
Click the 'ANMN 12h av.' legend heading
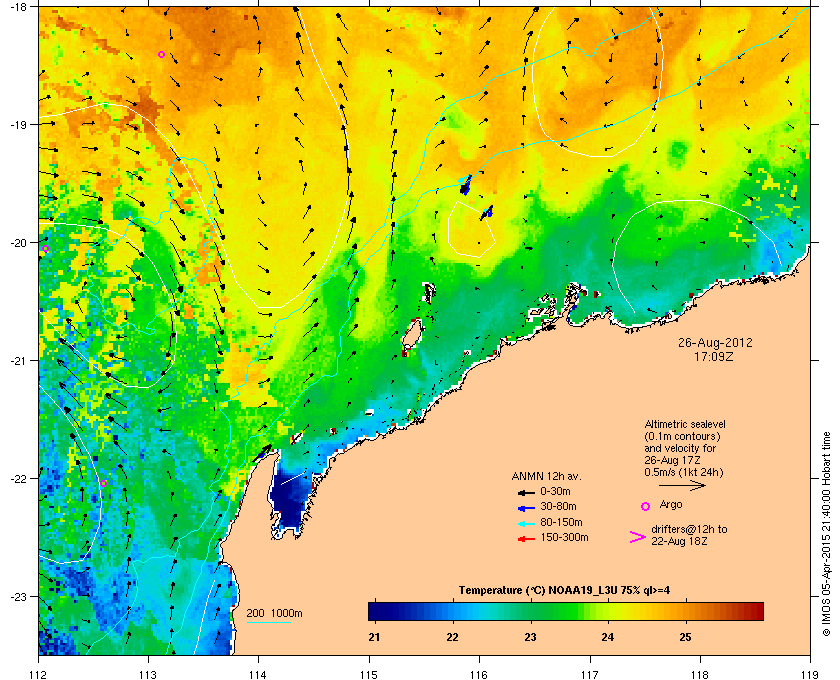(546, 476)
